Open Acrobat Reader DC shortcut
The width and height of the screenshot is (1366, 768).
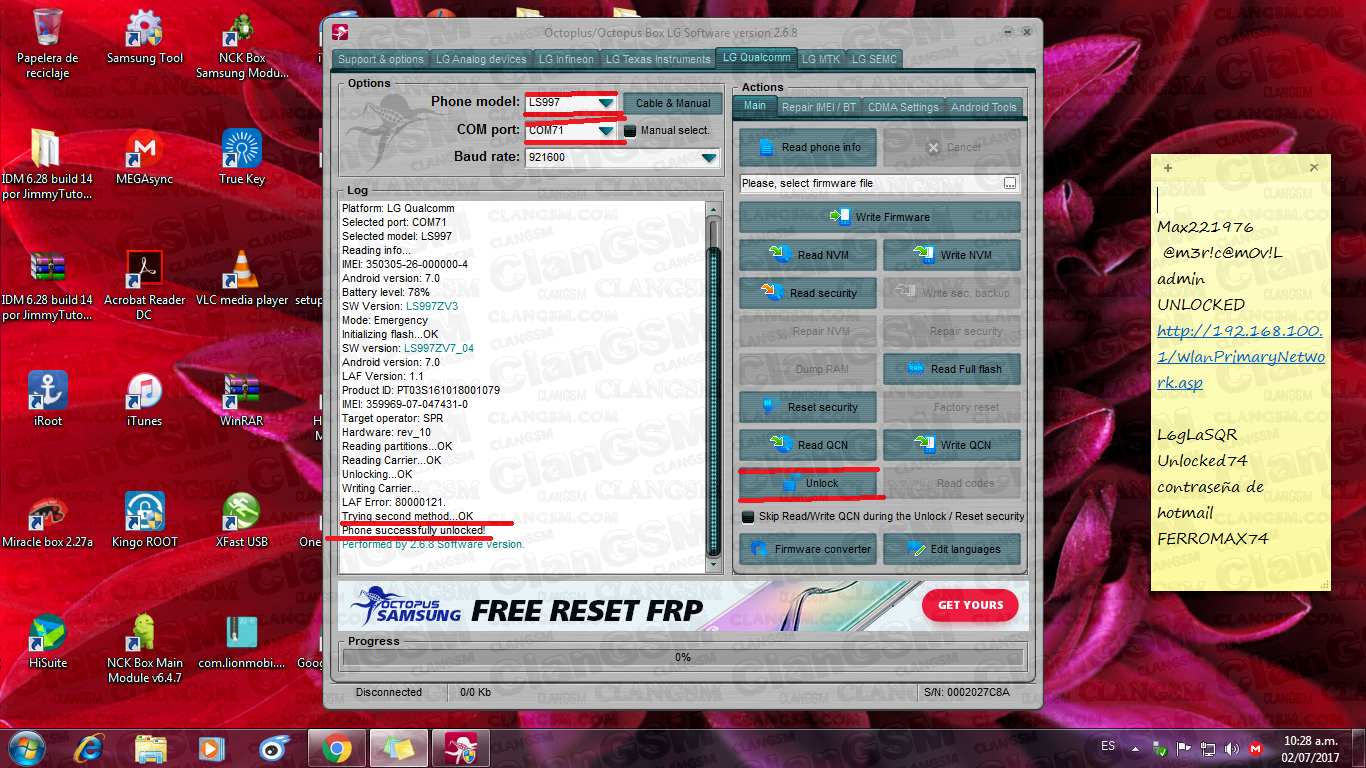pyautogui.click(x=144, y=285)
